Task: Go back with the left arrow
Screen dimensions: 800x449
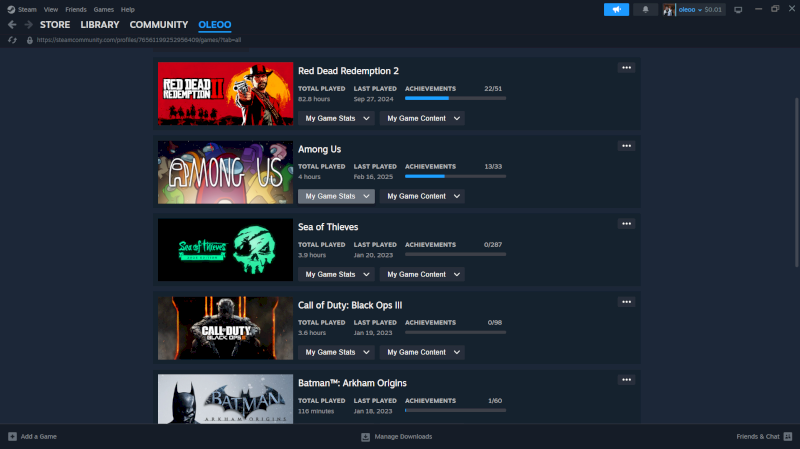Action: 12,24
